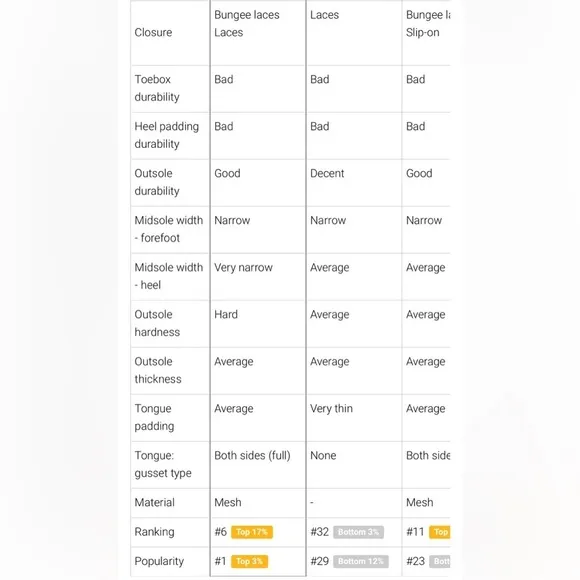
Task: Click the #32 ranking number
Action: (319, 532)
